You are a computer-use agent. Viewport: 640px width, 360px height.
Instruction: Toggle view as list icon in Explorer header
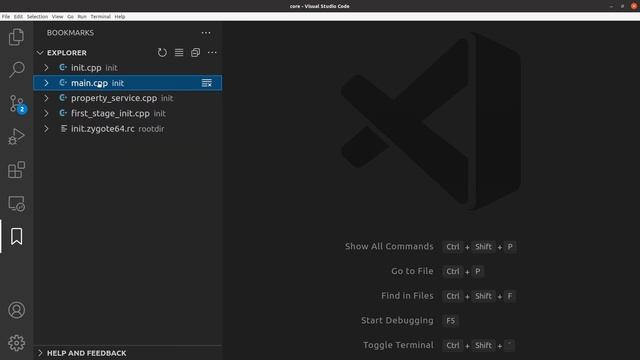point(179,53)
